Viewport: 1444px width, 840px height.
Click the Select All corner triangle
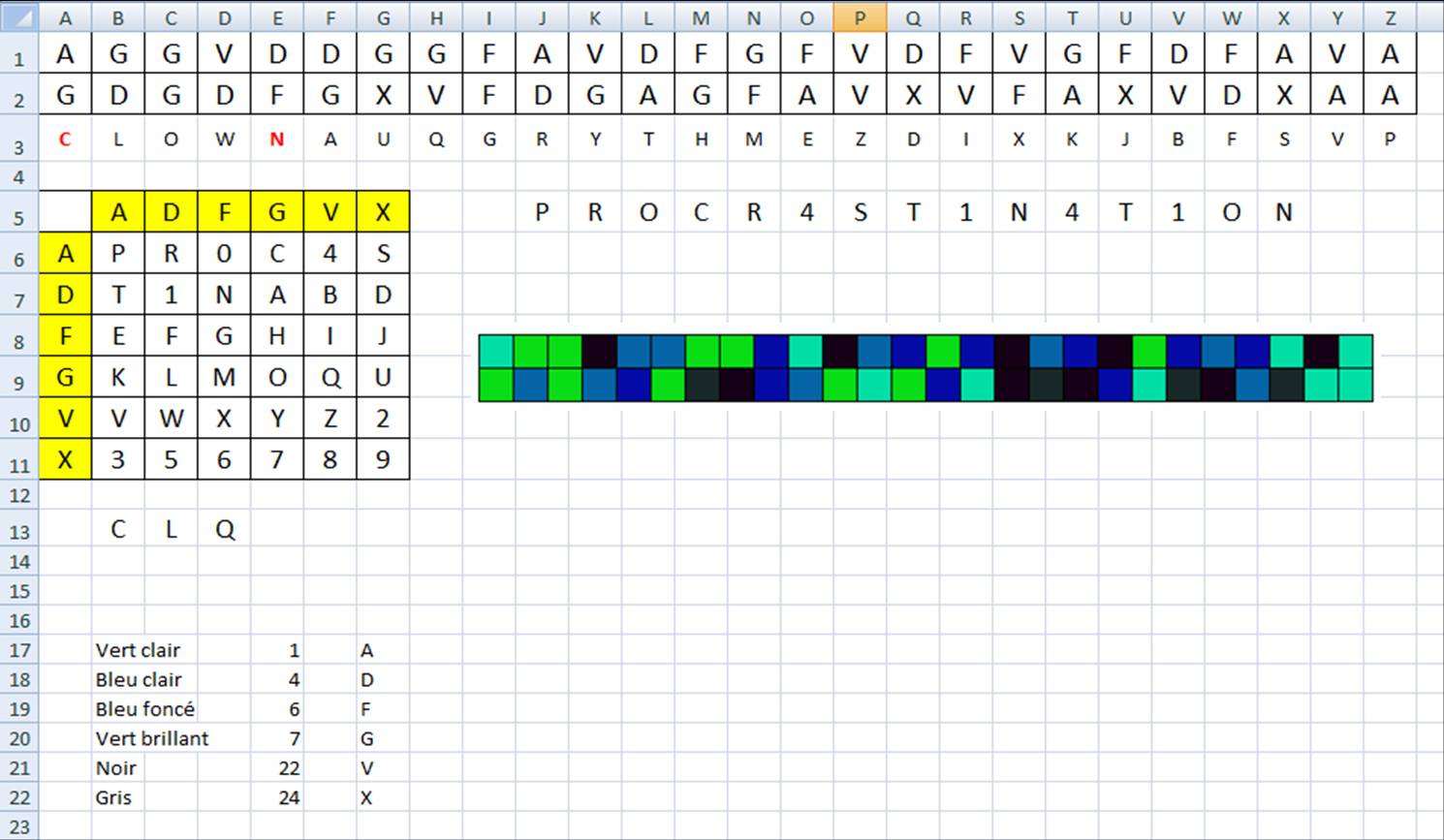coord(19,17)
